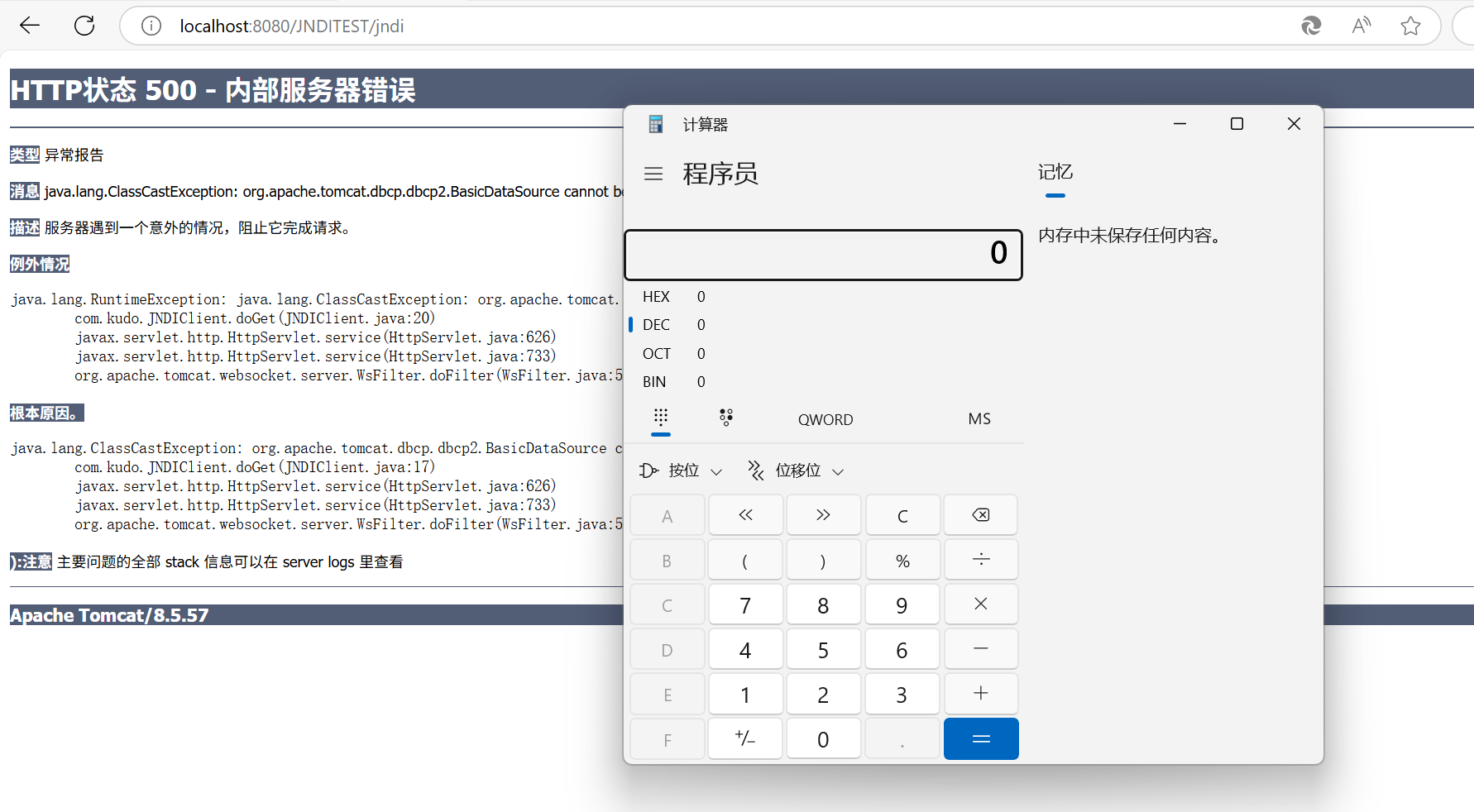Image resolution: width=1474 pixels, height=812 pixels.
Task: Click the '内存中未保存任何内容。' text
Action: 1130,236
